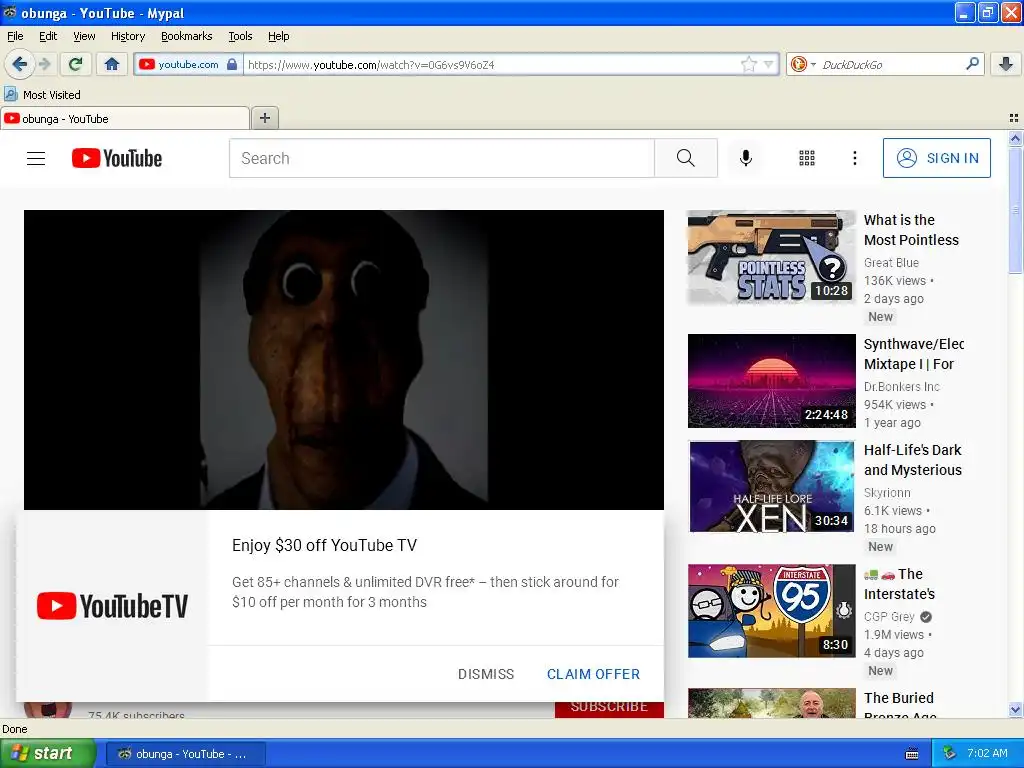Open the YouTube apps grid icon
The image size is (1024, 768).
pos(807,158)
